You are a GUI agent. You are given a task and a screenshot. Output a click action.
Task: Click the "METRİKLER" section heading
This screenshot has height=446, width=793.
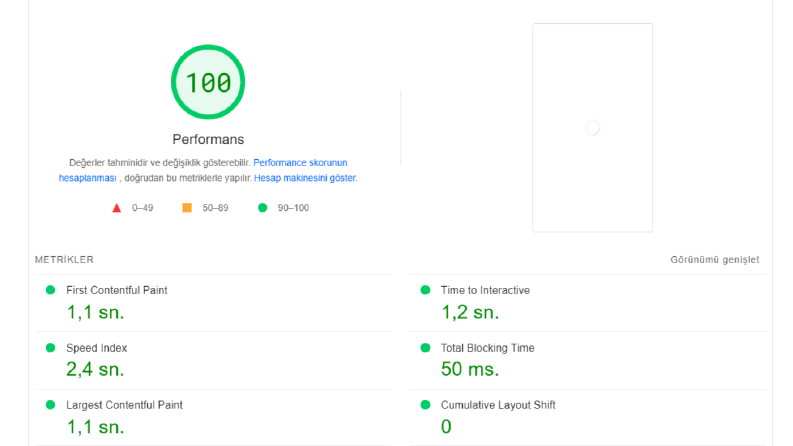(x=64, y=259)
